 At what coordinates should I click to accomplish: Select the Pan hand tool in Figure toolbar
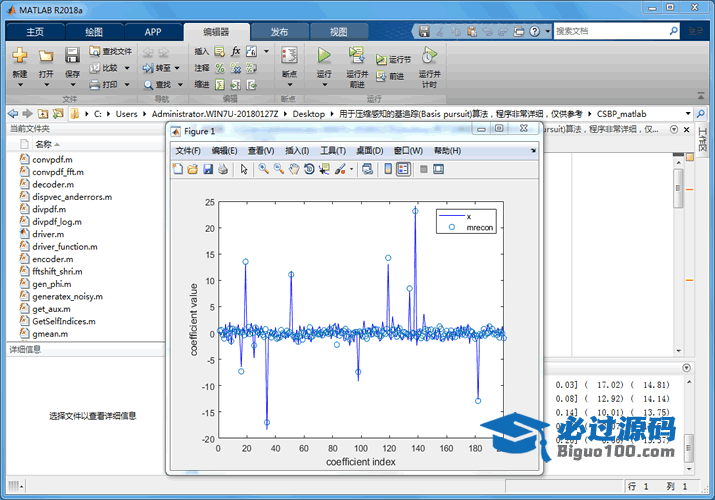pyautogui.click(x=294, y=169)
